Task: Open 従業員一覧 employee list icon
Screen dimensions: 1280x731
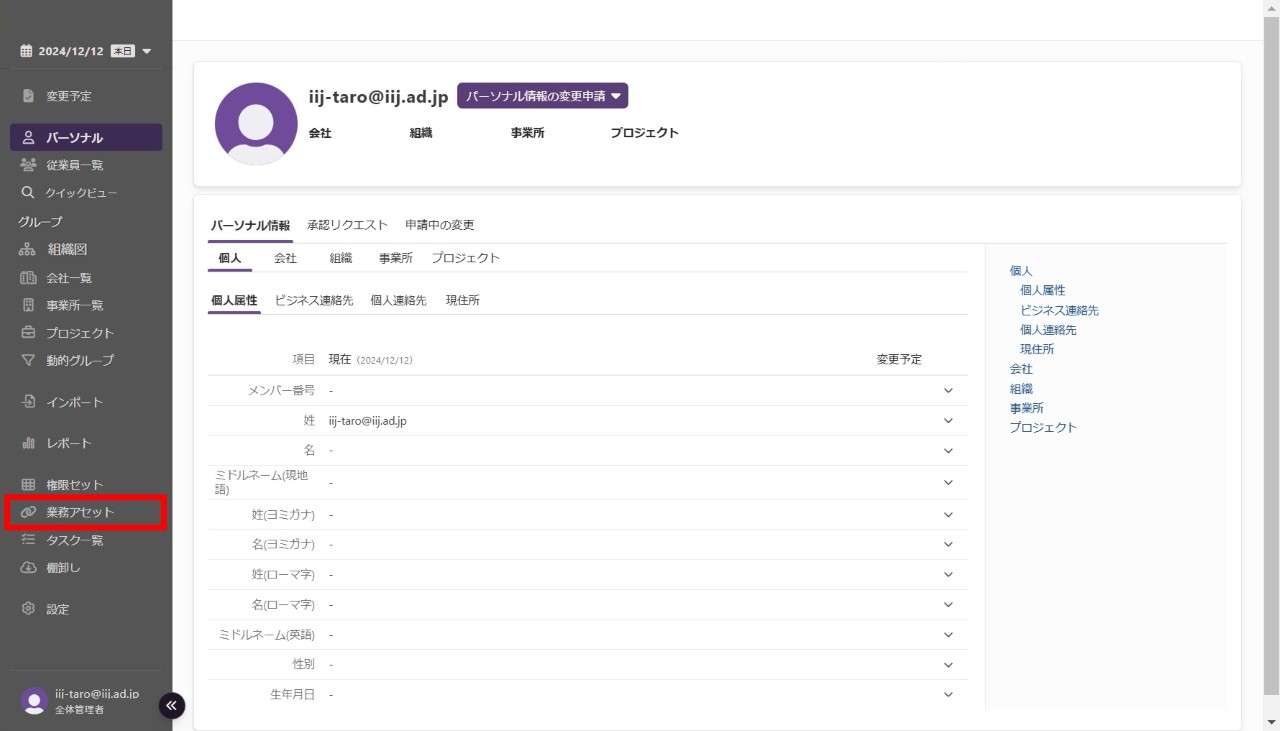Action: (x=28, y=165)
